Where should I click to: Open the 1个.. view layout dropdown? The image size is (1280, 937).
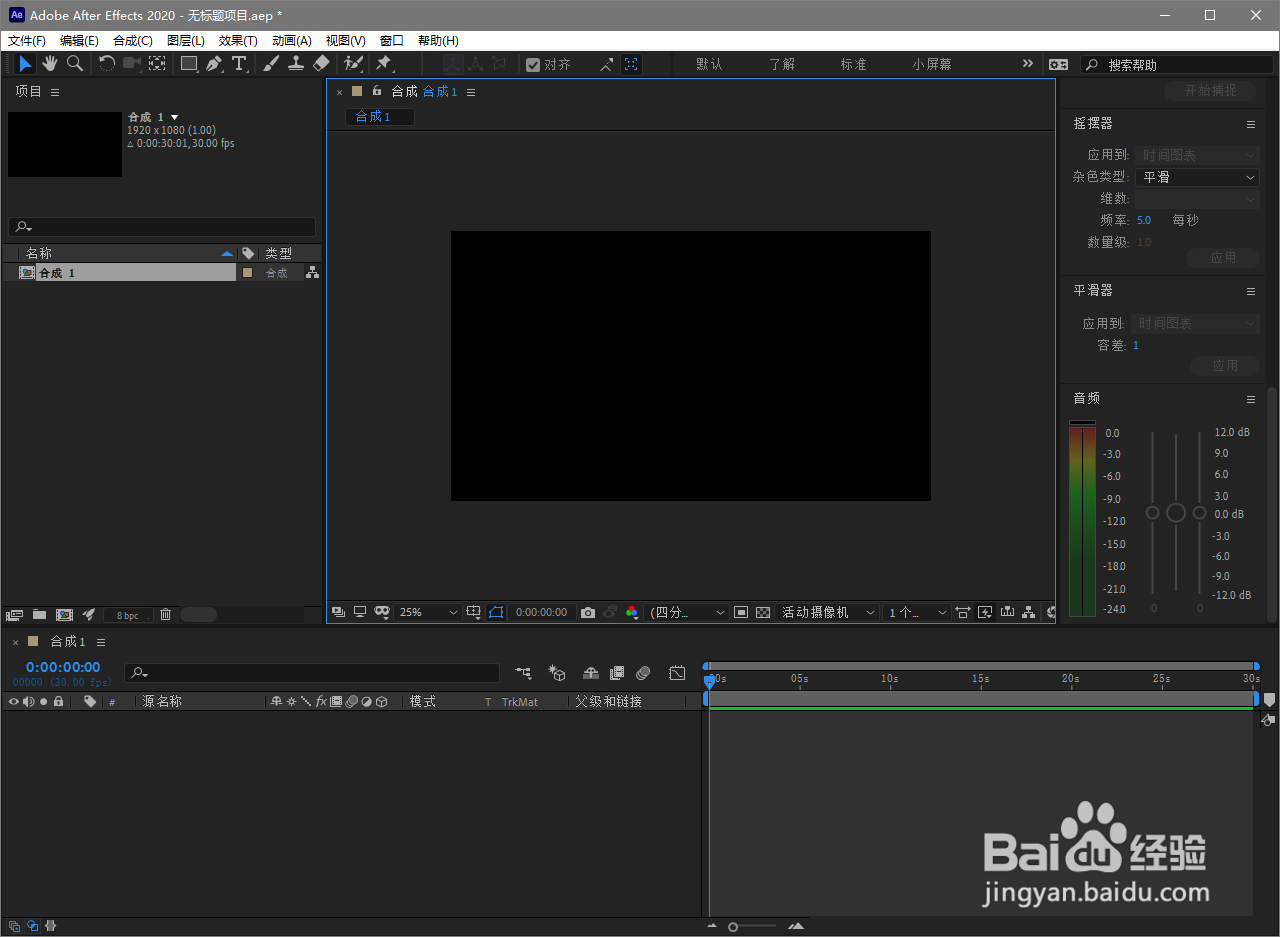point(917,612)
